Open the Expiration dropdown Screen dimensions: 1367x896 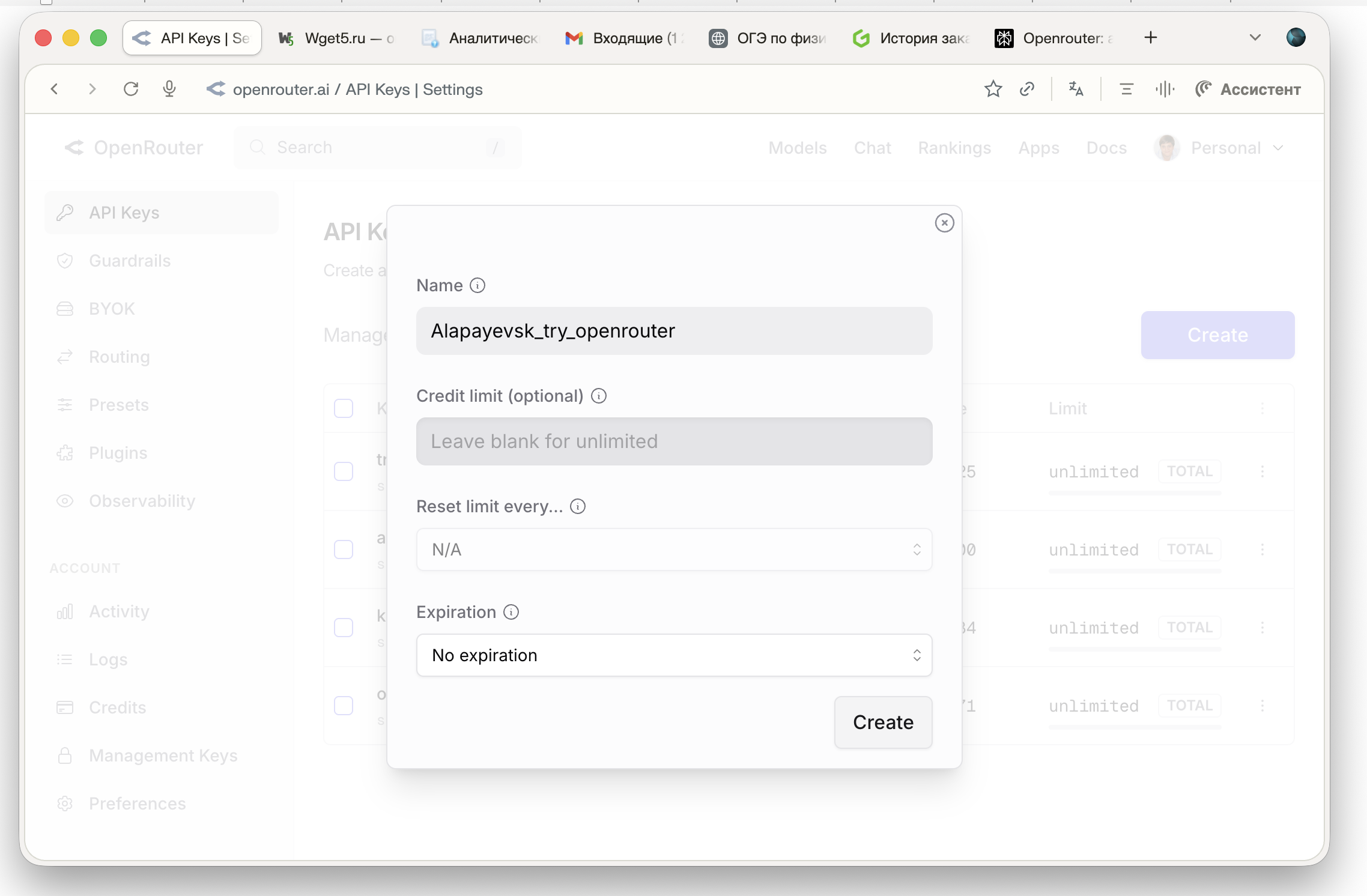click(674, 655)
